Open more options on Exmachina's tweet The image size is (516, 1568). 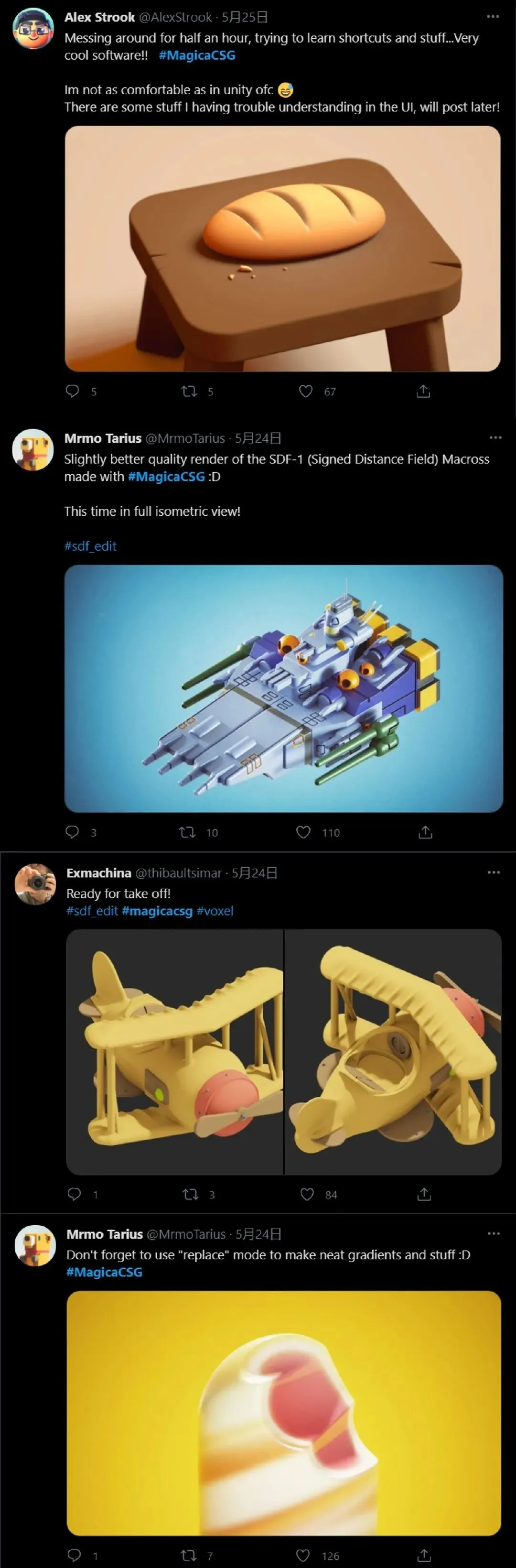tap(494, 872)
